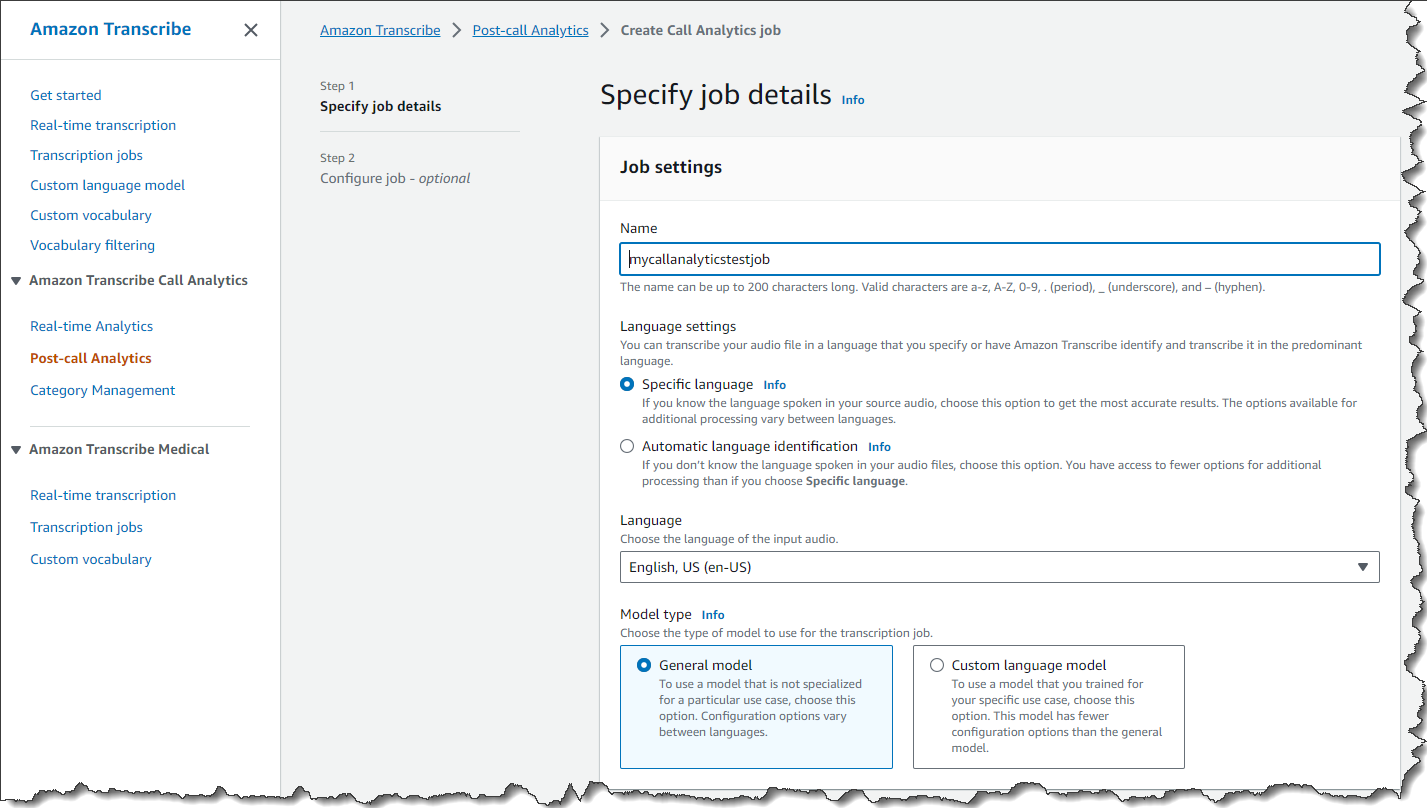Click the Amazon Transcribe sidebar title

pos(111,29)
